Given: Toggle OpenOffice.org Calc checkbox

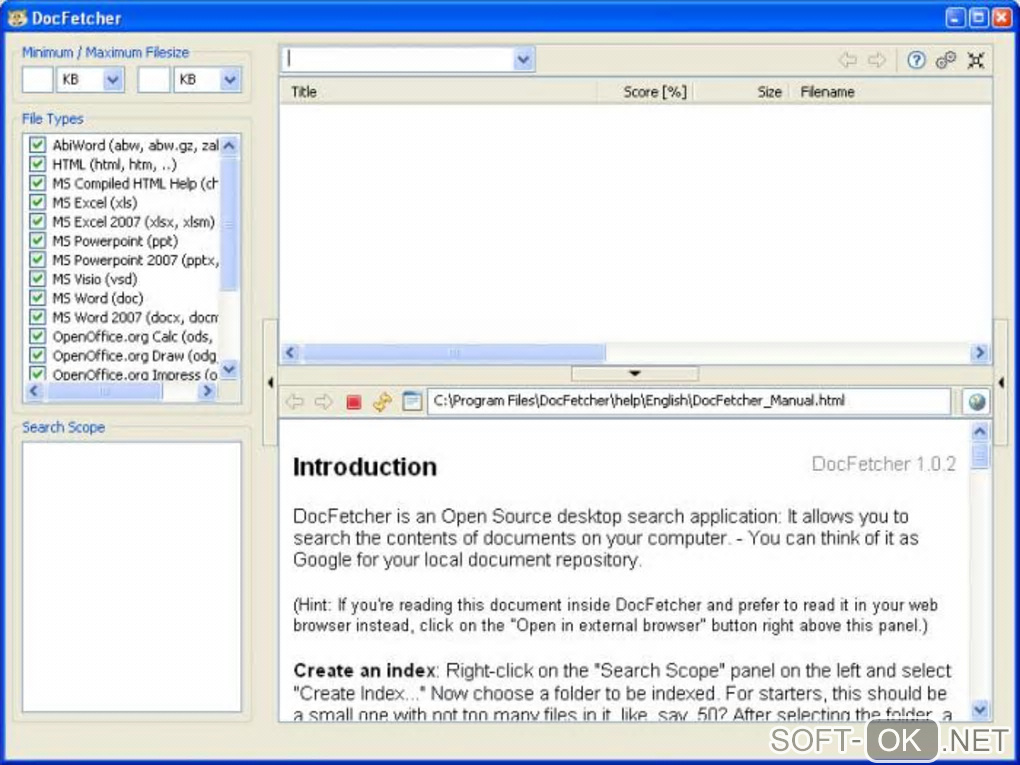Looking at the screenshot, I should point(38,336).
